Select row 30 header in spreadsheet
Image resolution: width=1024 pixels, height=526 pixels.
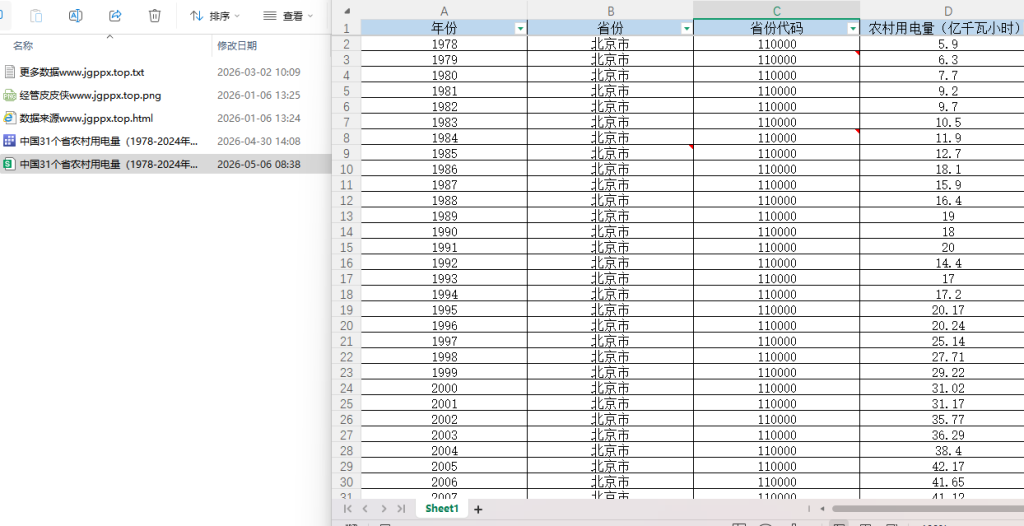347,482
